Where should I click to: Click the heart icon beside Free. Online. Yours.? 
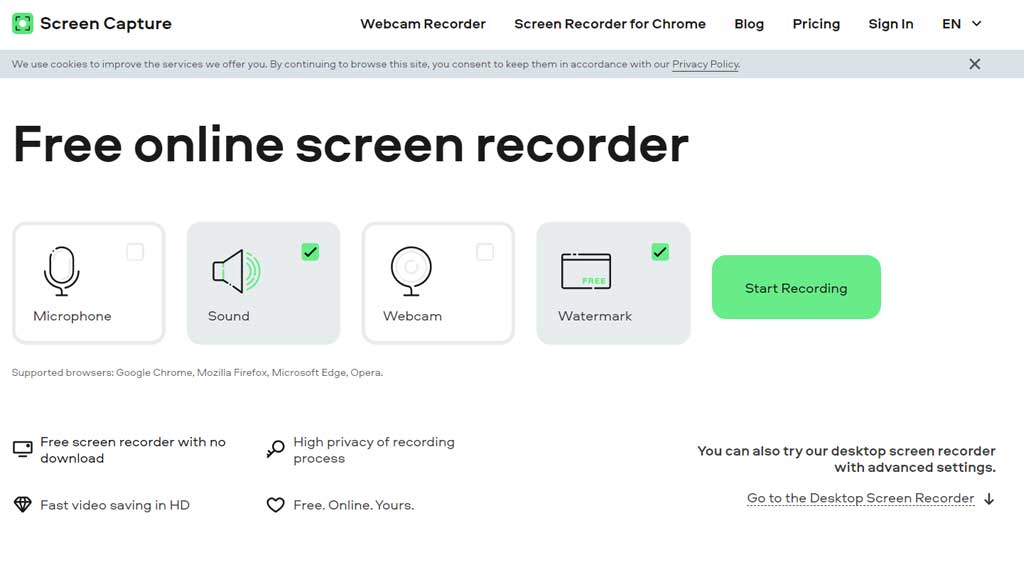point(276,505)
